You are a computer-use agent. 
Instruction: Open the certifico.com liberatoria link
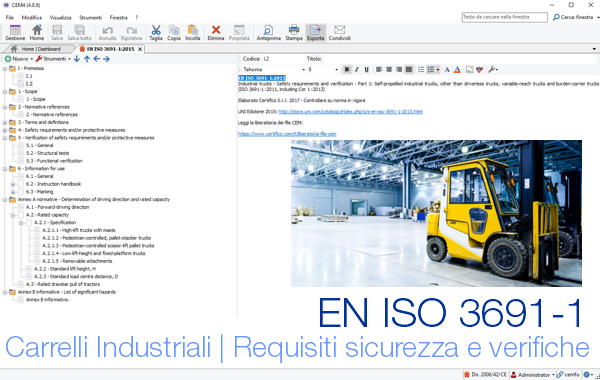click(x=287, y=134)
